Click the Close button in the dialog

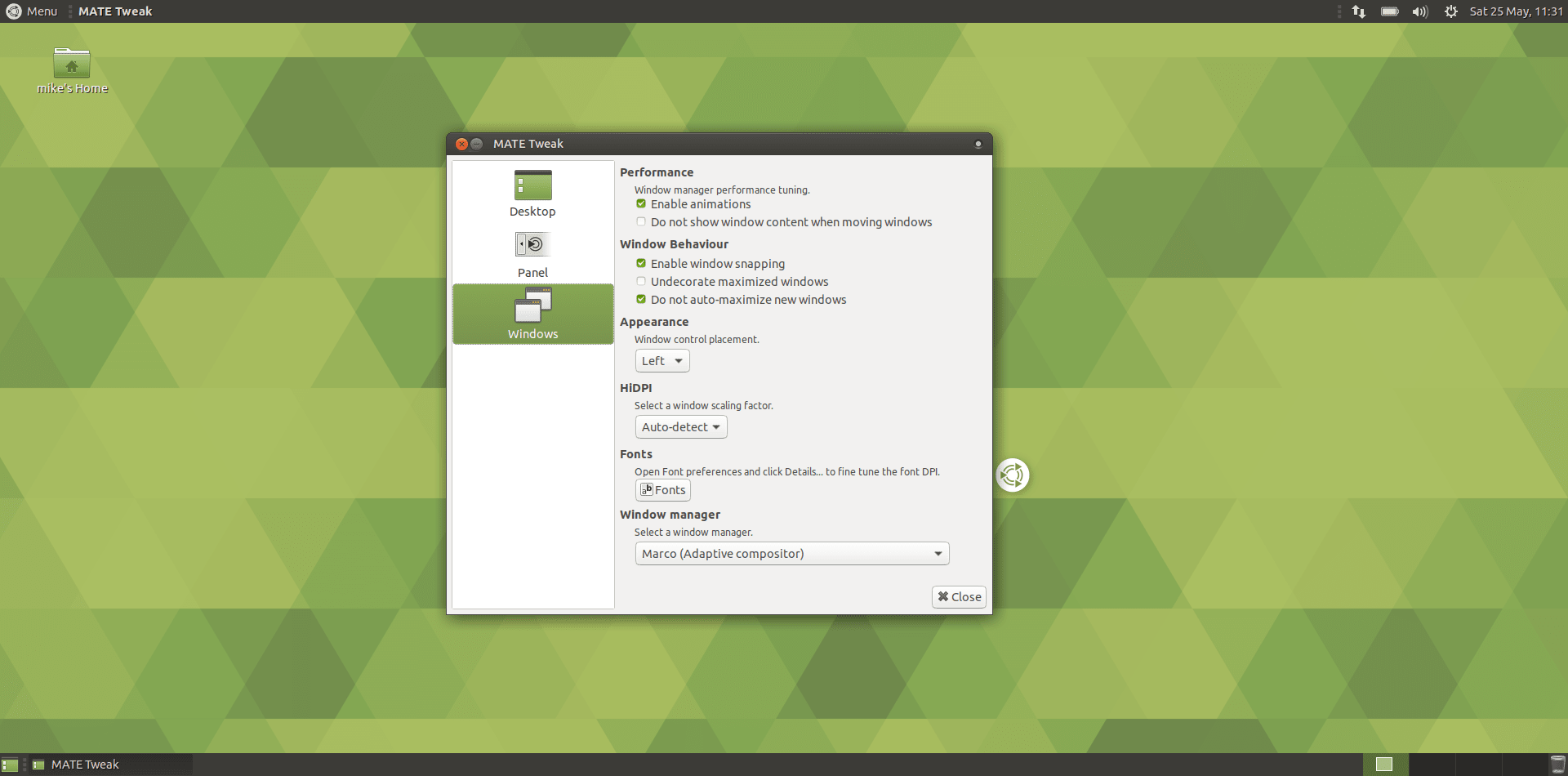[959, 597]
